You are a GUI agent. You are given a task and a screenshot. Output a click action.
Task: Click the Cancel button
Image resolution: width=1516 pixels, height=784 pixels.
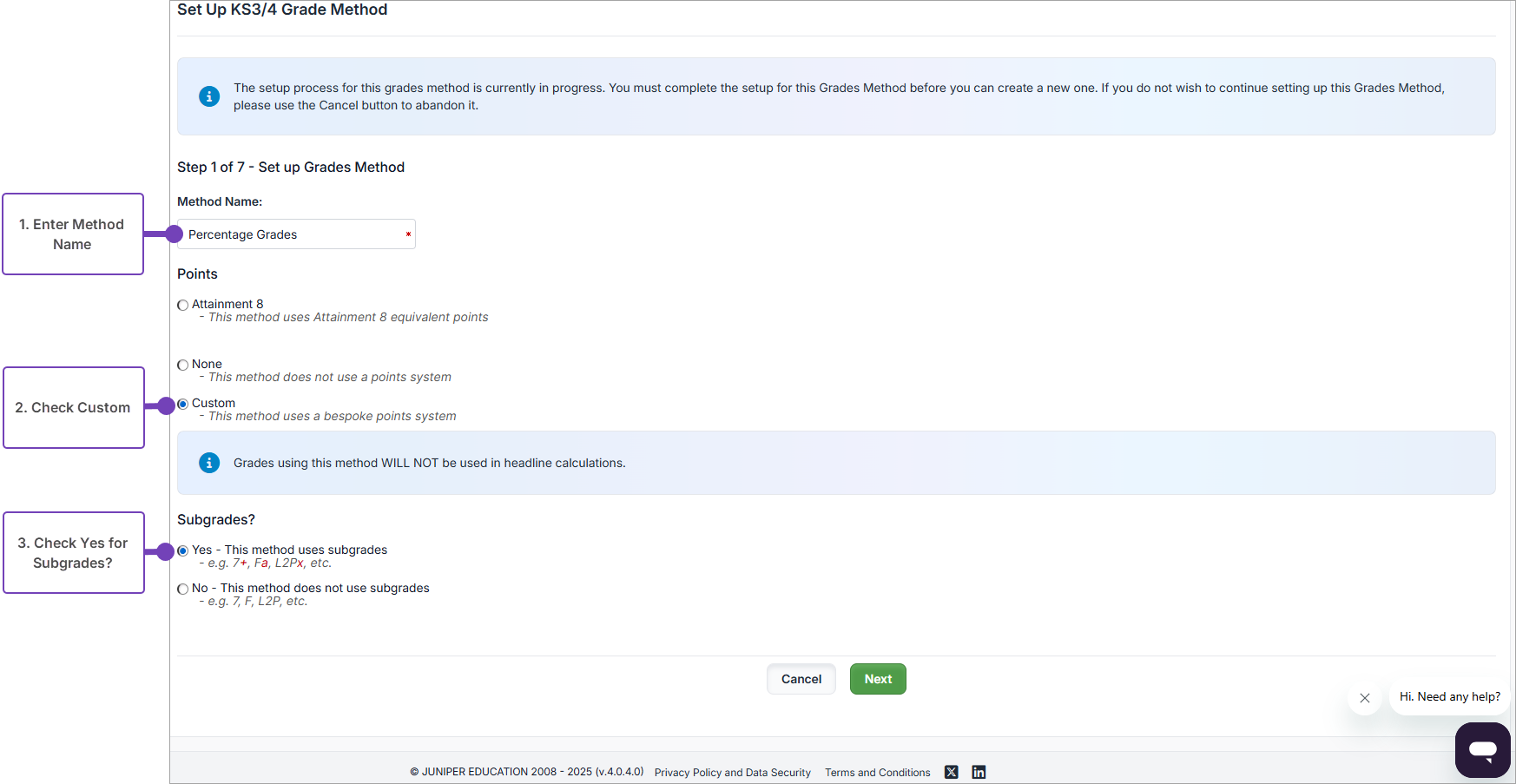coord(801,679)
